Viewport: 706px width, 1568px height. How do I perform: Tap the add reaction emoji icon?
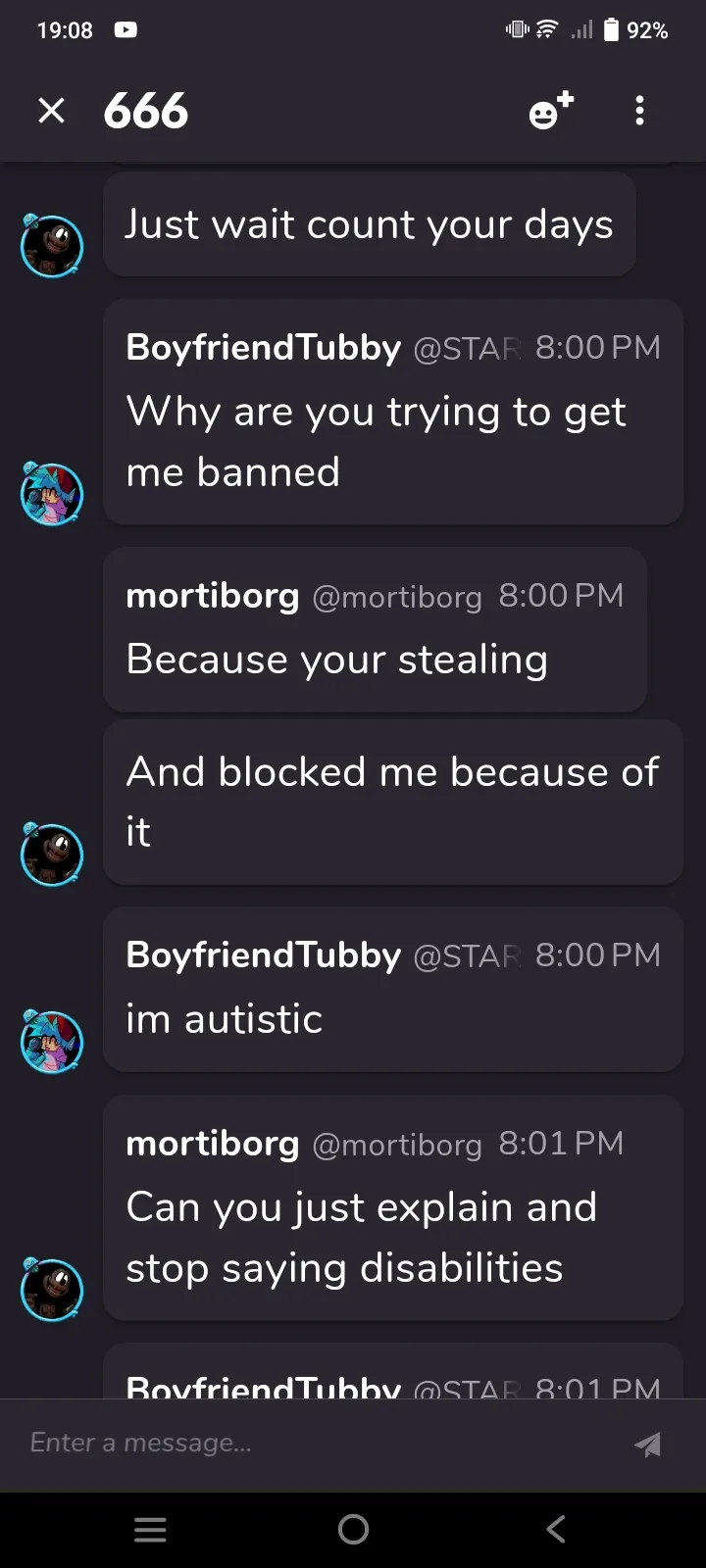550,111
